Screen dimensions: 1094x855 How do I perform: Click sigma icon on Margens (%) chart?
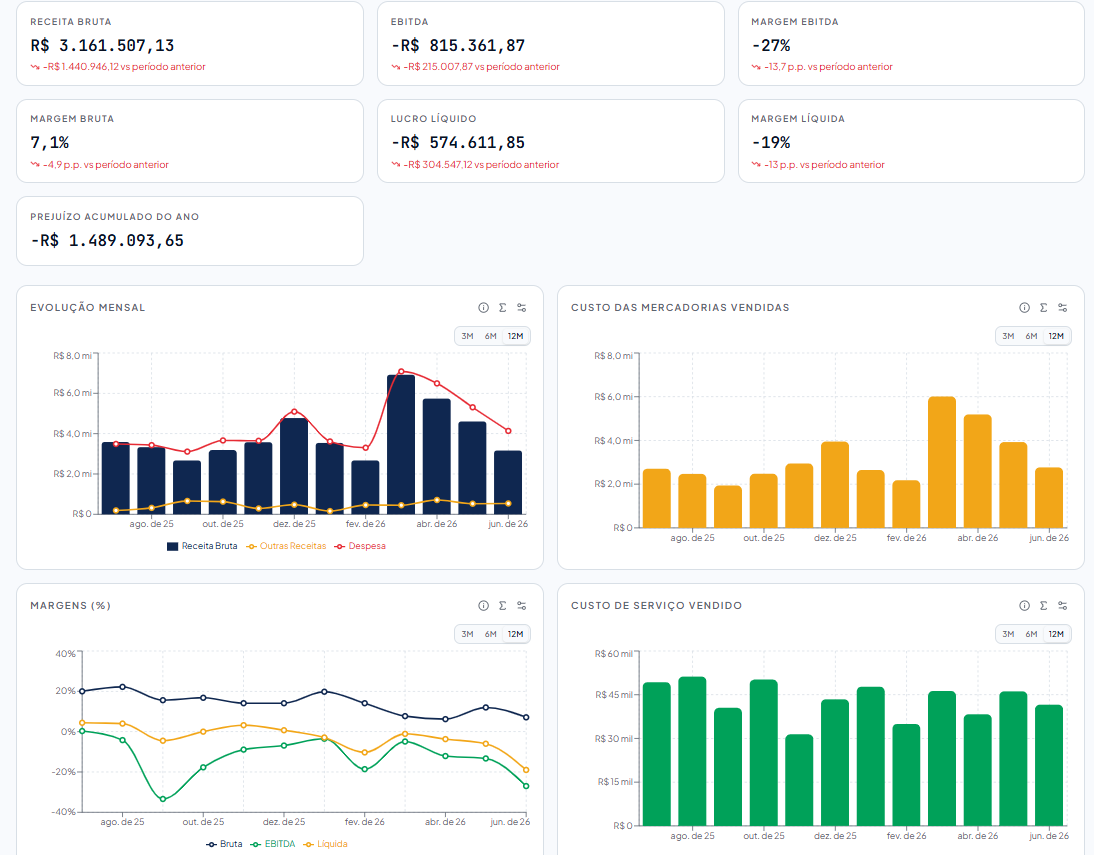click(502, 606)
